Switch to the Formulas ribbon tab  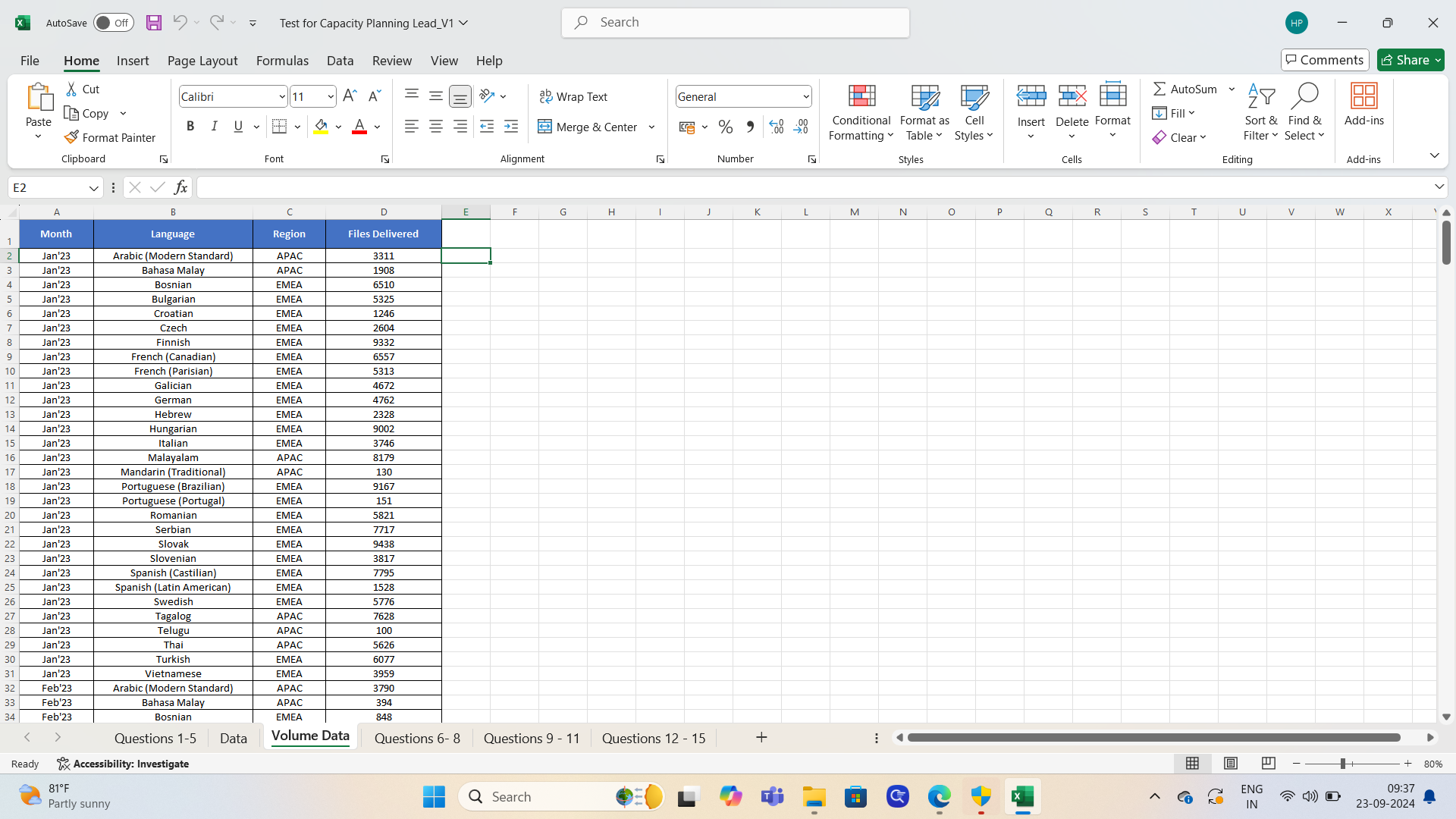282,61
